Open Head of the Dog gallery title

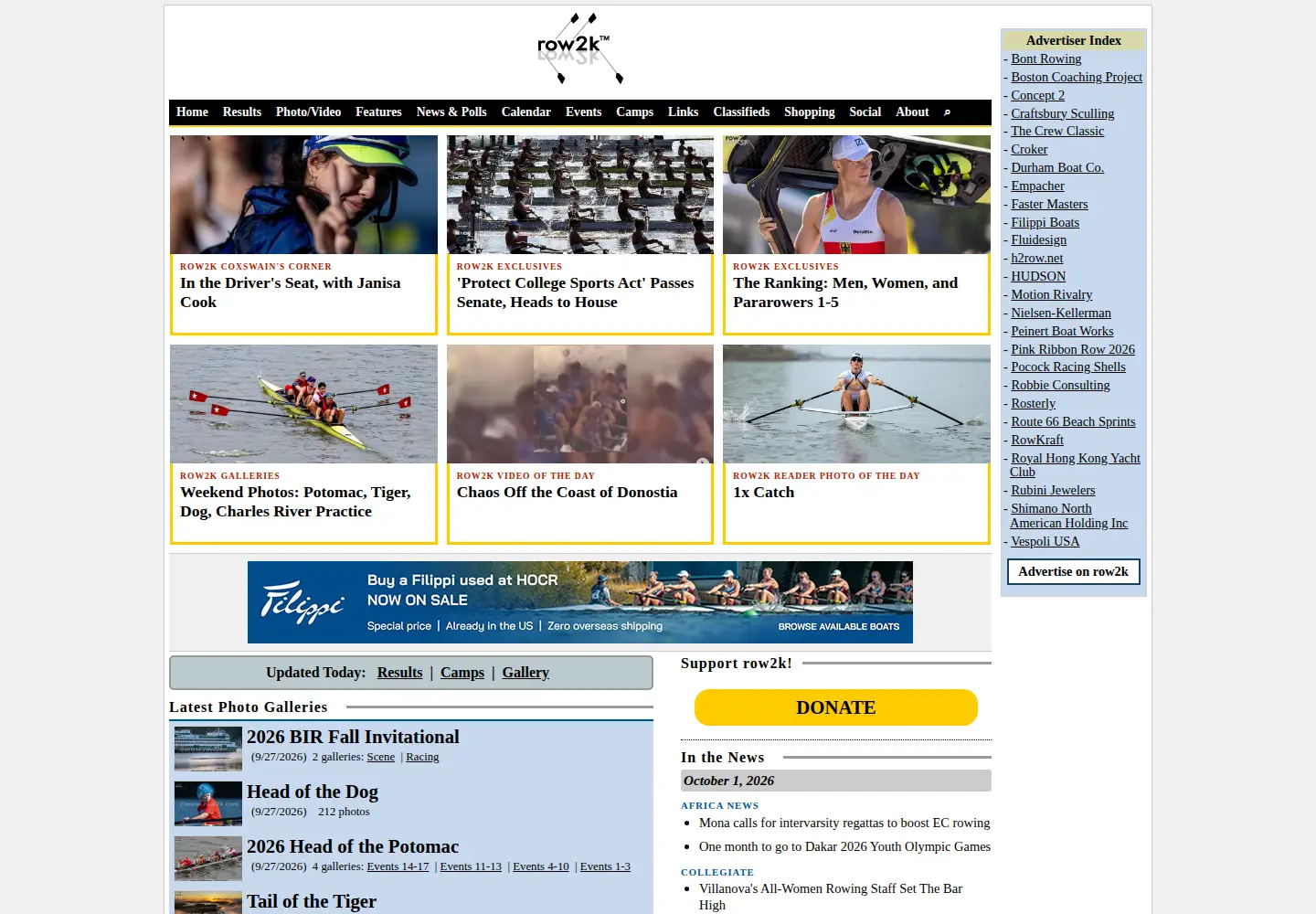pyautogui.click(x=313, y=792)
